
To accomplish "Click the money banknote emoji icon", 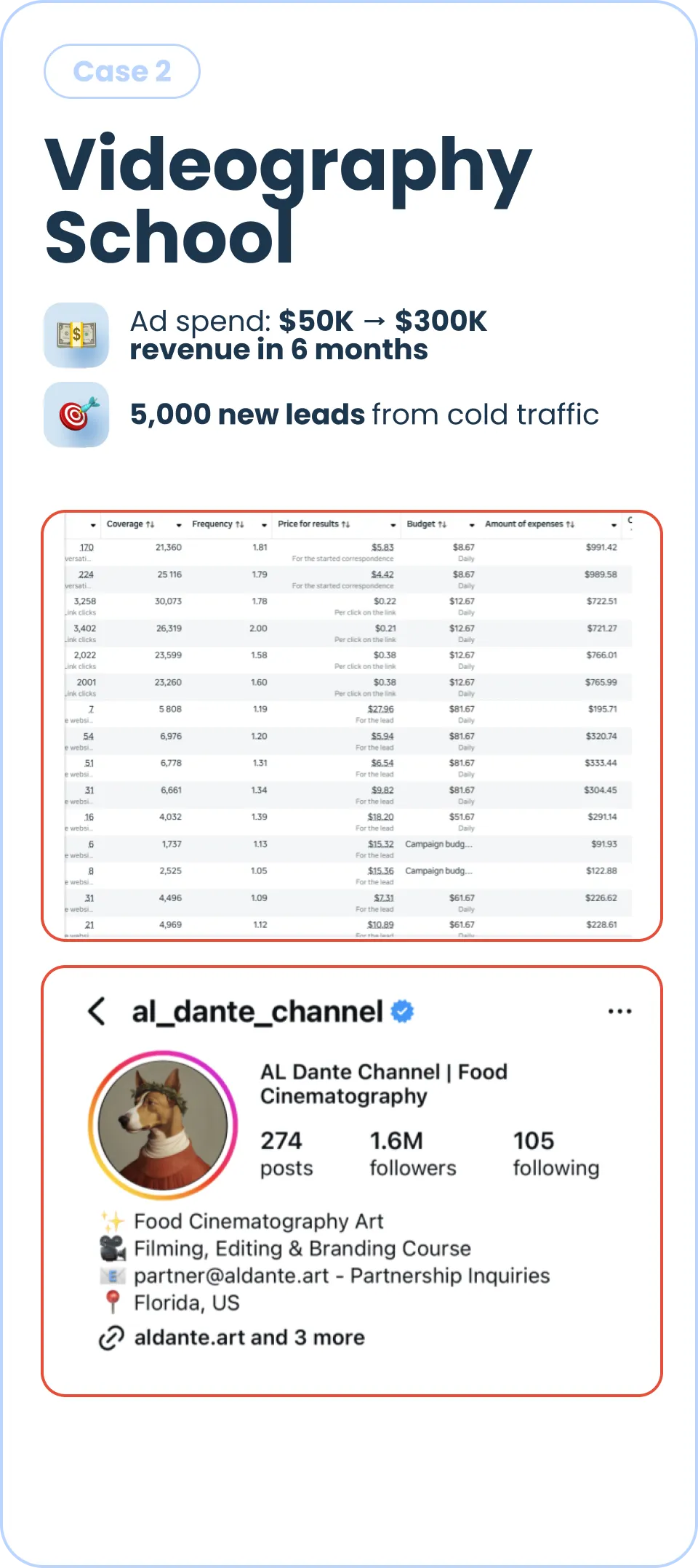I will tap(76, 335).
